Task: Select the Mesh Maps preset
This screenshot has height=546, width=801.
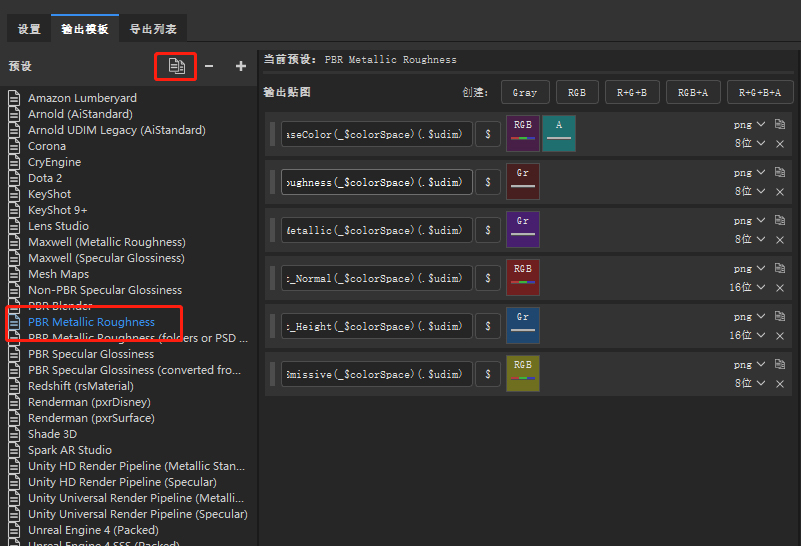Action: (x=59, y=274)
